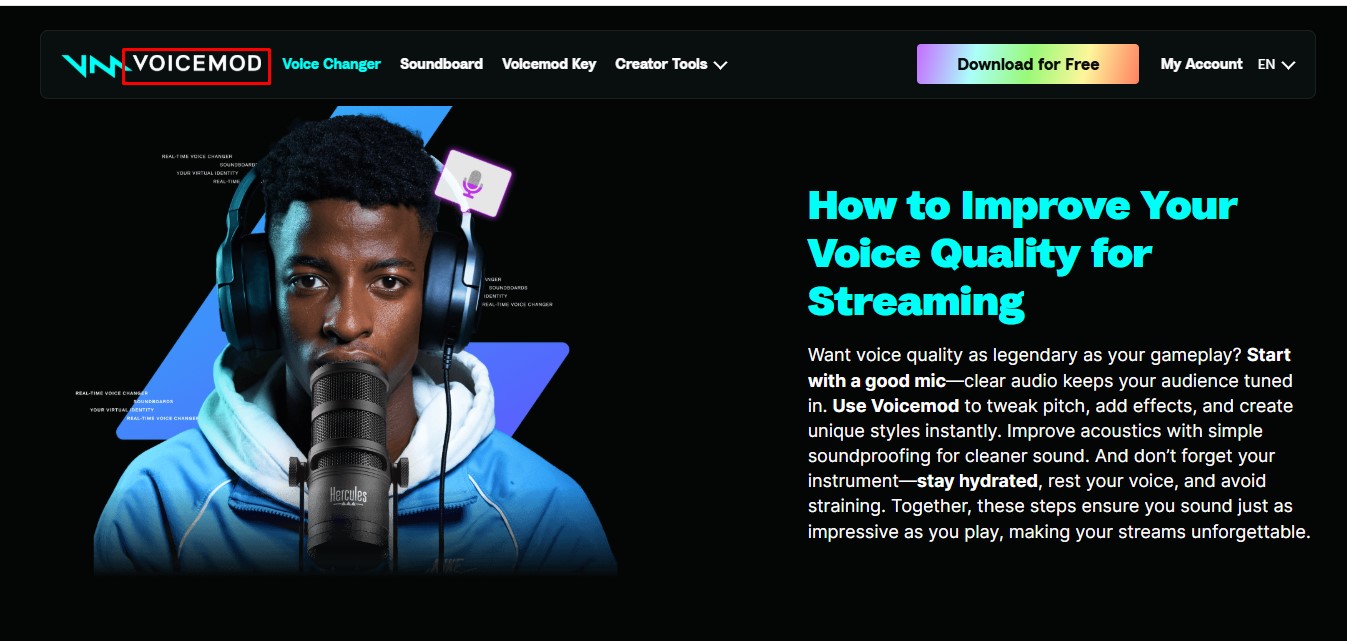Open My Account
The width and height of the screenshot is (1347, 641).
(1201, 64)
